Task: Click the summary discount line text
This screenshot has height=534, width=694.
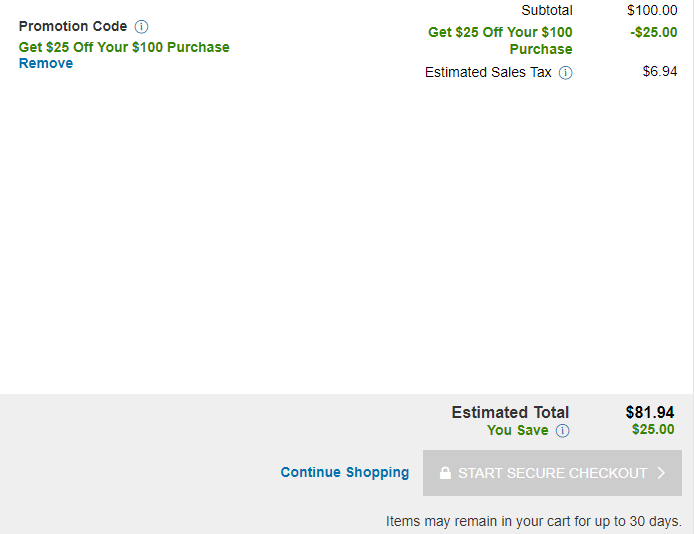Action: [500, 41]
